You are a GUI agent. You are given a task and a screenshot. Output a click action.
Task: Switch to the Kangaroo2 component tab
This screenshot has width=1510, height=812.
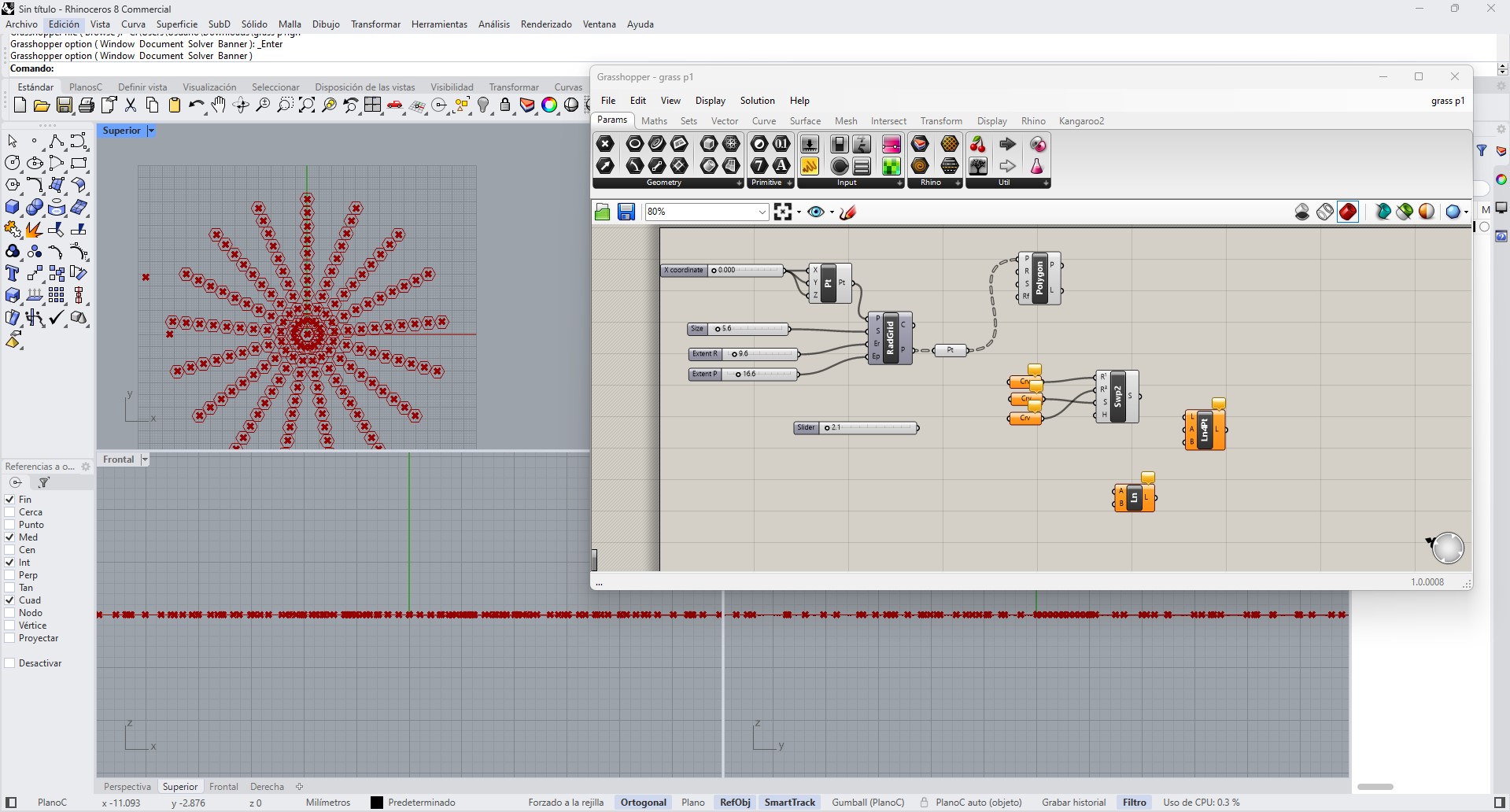(1081, 121)
